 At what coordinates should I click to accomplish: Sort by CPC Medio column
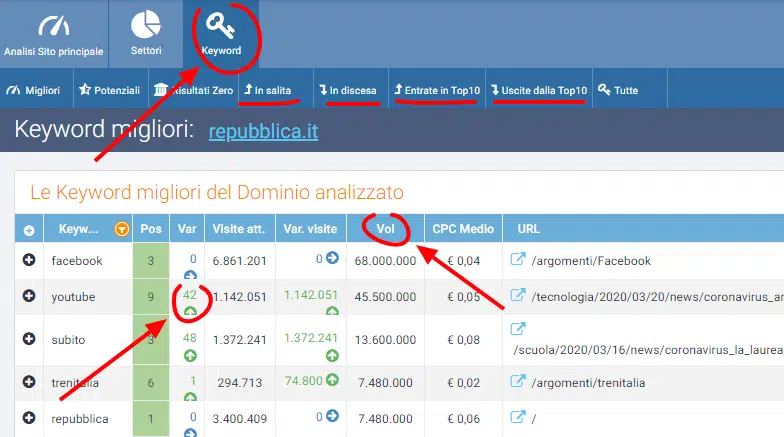[463, 229]
